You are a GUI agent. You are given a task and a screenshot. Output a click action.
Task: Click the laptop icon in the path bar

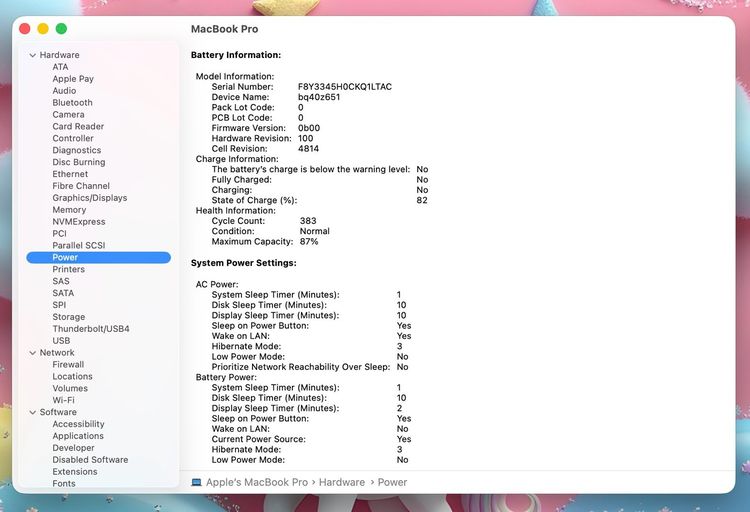[196, 482]
